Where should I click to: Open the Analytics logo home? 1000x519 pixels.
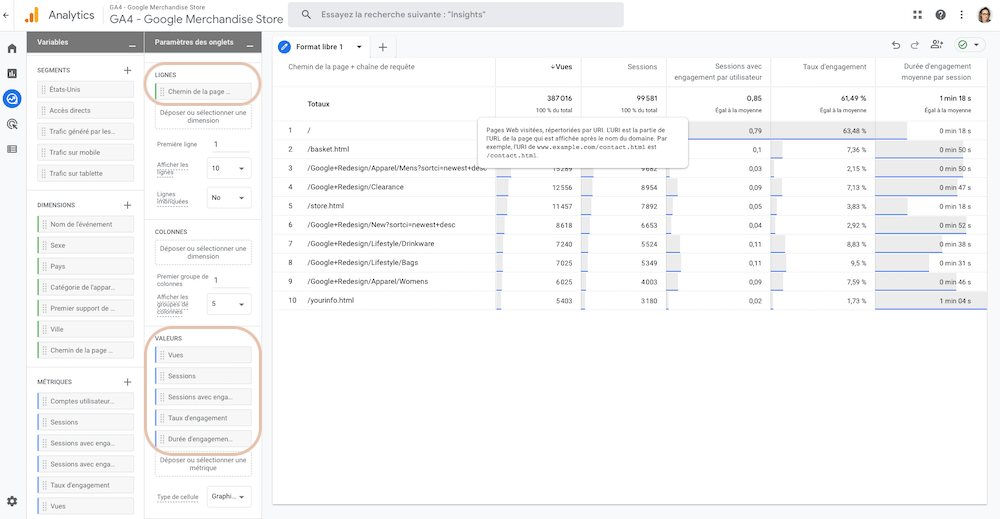[59, 15]
